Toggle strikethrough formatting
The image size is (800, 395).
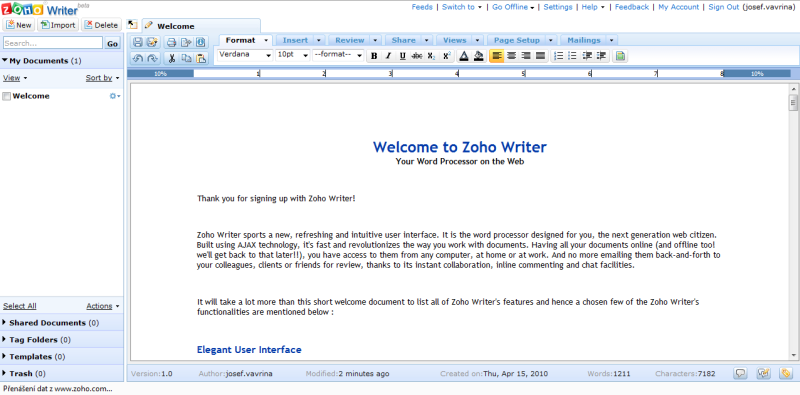tap(417, 56)
